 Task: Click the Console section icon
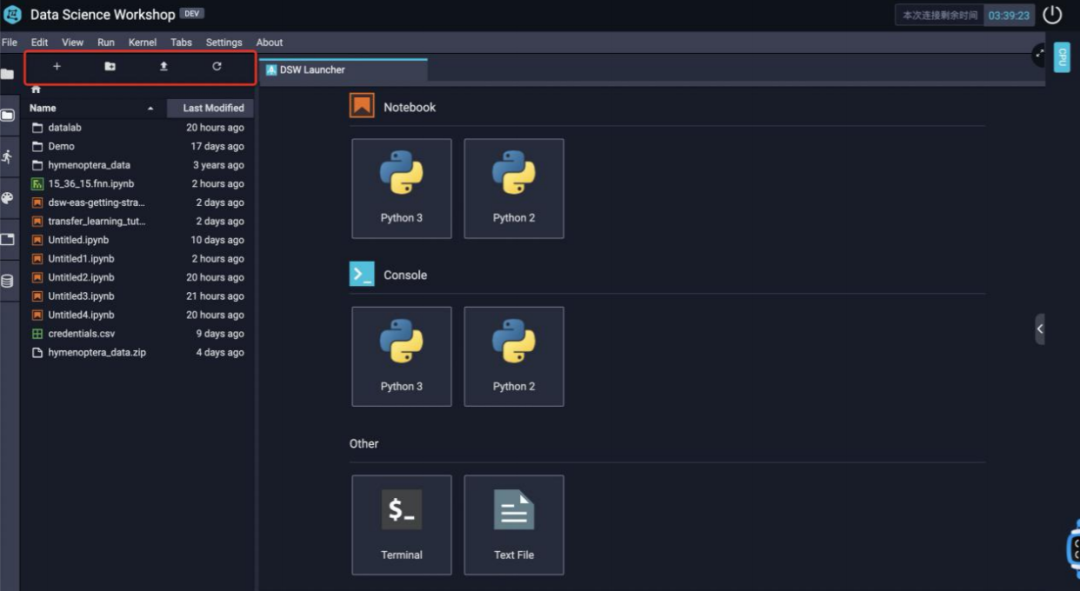[362, 274]
